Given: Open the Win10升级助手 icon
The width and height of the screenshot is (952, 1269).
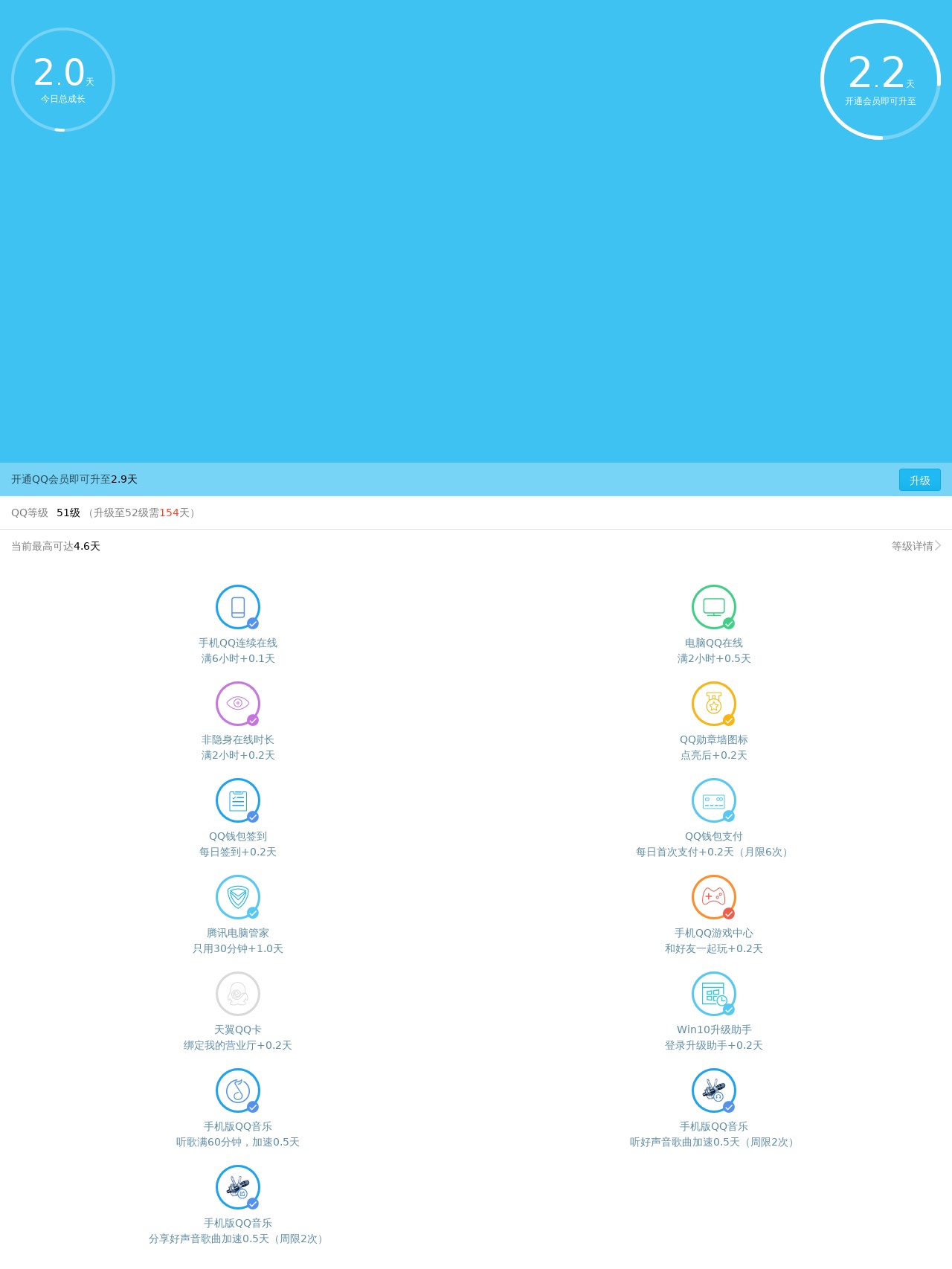Looking at the screenshot, I should pyautogui.click(x=714, y=994).
